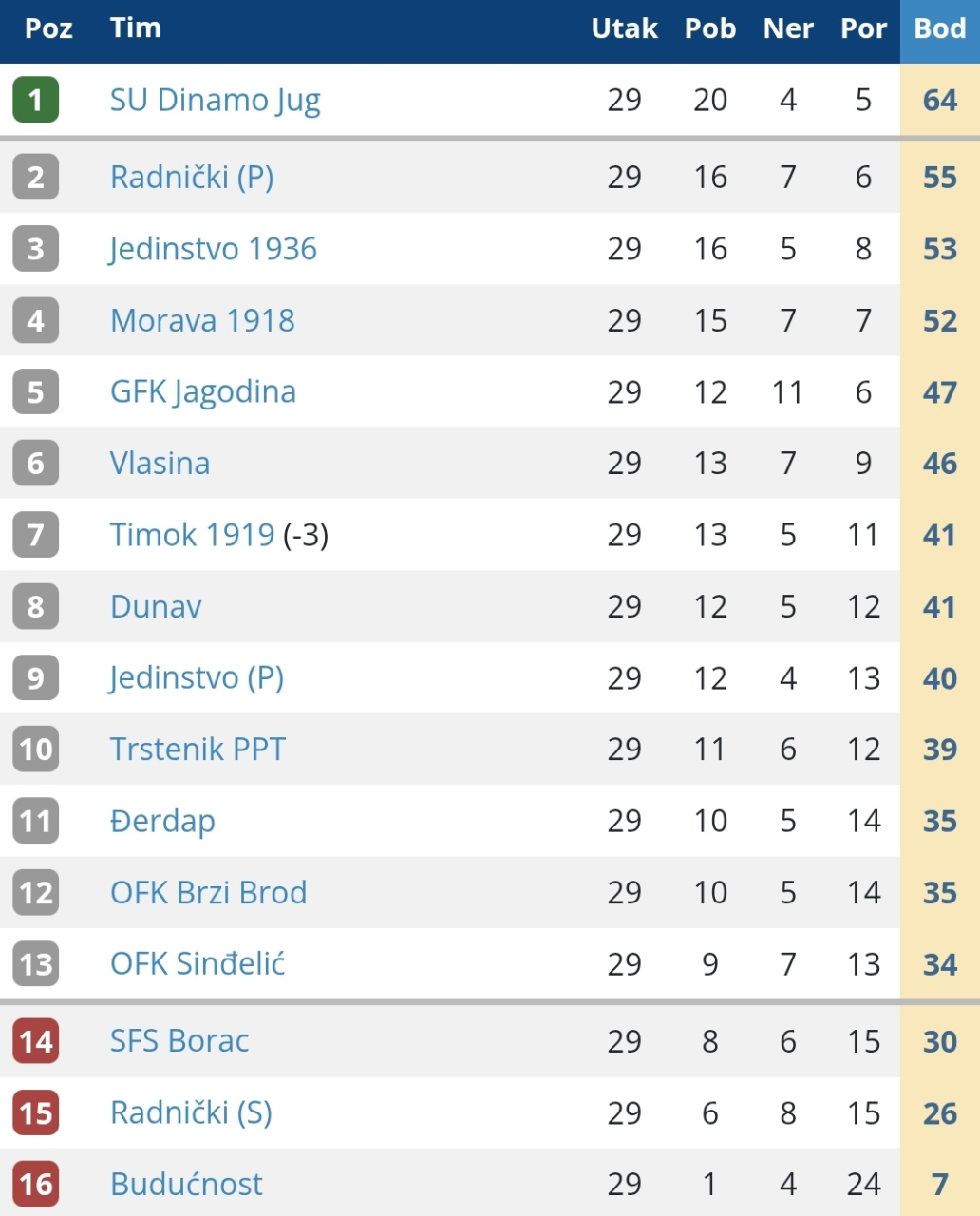This screenshot has height=1216, width=980.
Task: Click the gray position 10 badge
Action: click(x=36, y=750)
